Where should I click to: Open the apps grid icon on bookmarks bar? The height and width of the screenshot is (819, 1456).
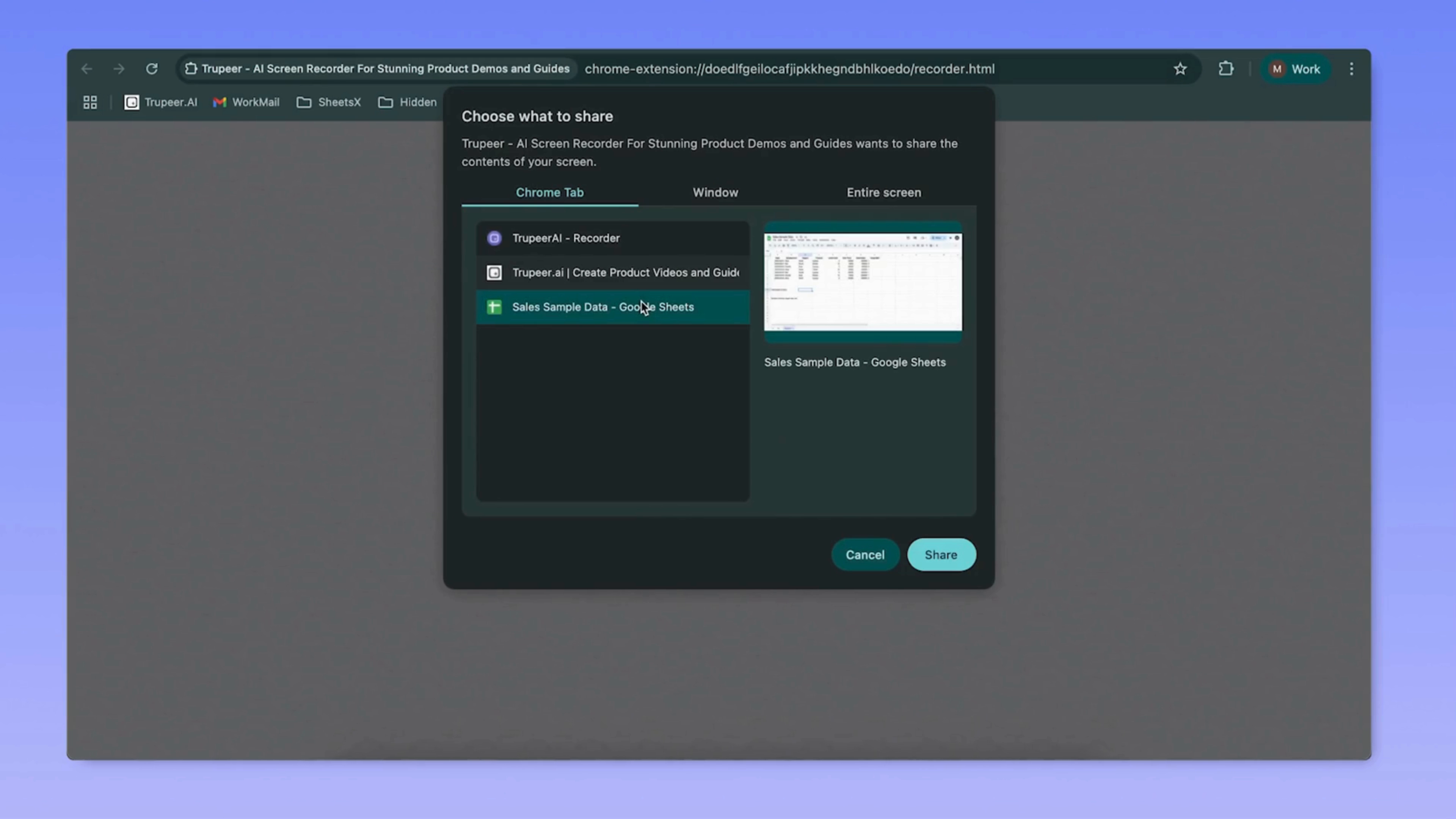click(x=90, y=102)
